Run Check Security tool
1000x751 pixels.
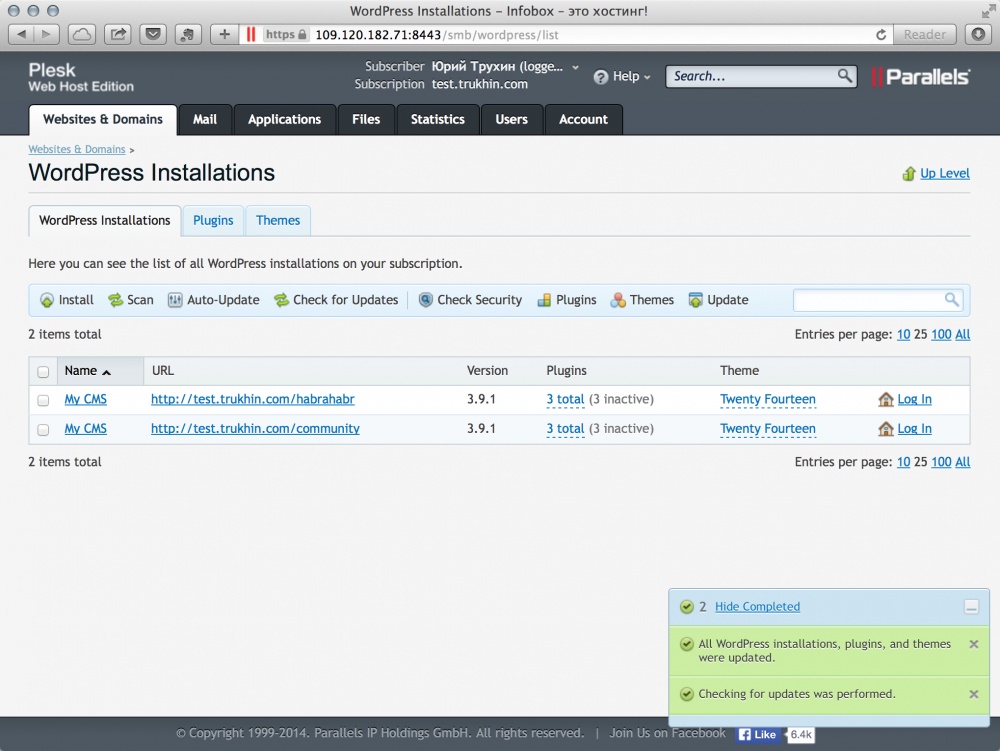[x=425, y=300]
